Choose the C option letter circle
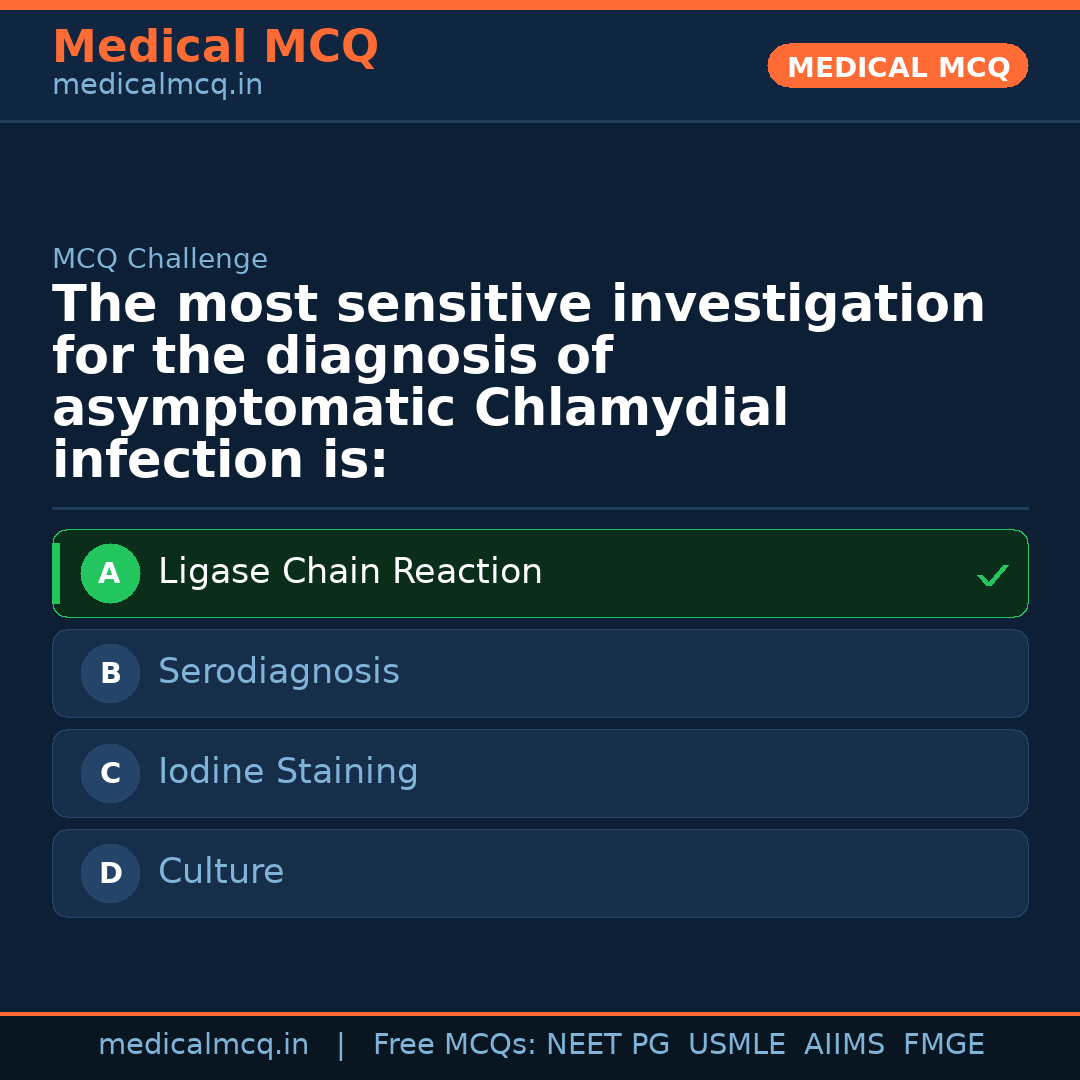Screen dimensions: 1080x1080 110,773
